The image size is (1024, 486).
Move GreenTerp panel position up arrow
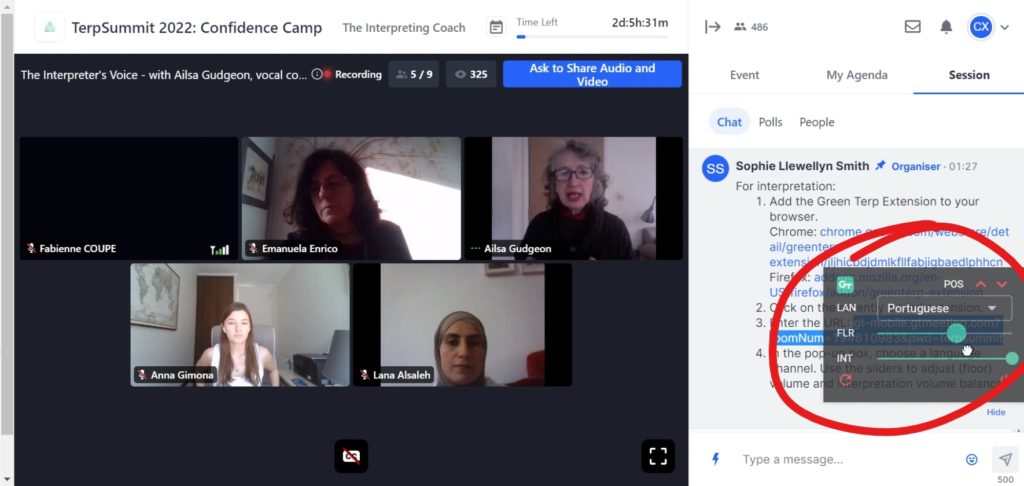coord(981,284)
